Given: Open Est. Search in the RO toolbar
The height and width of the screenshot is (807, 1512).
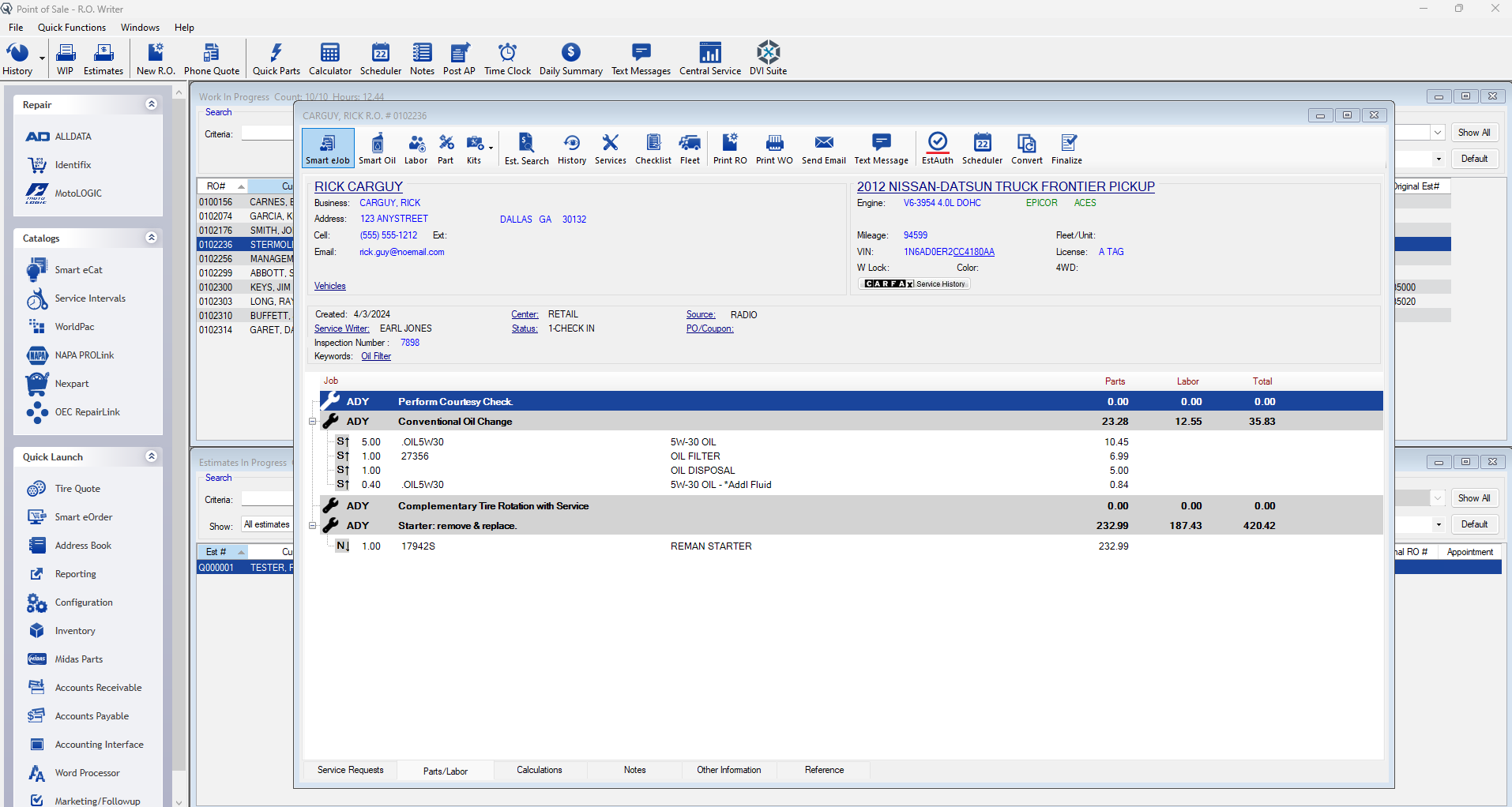Looking at the screenshot, I should (x=525, y=148).
